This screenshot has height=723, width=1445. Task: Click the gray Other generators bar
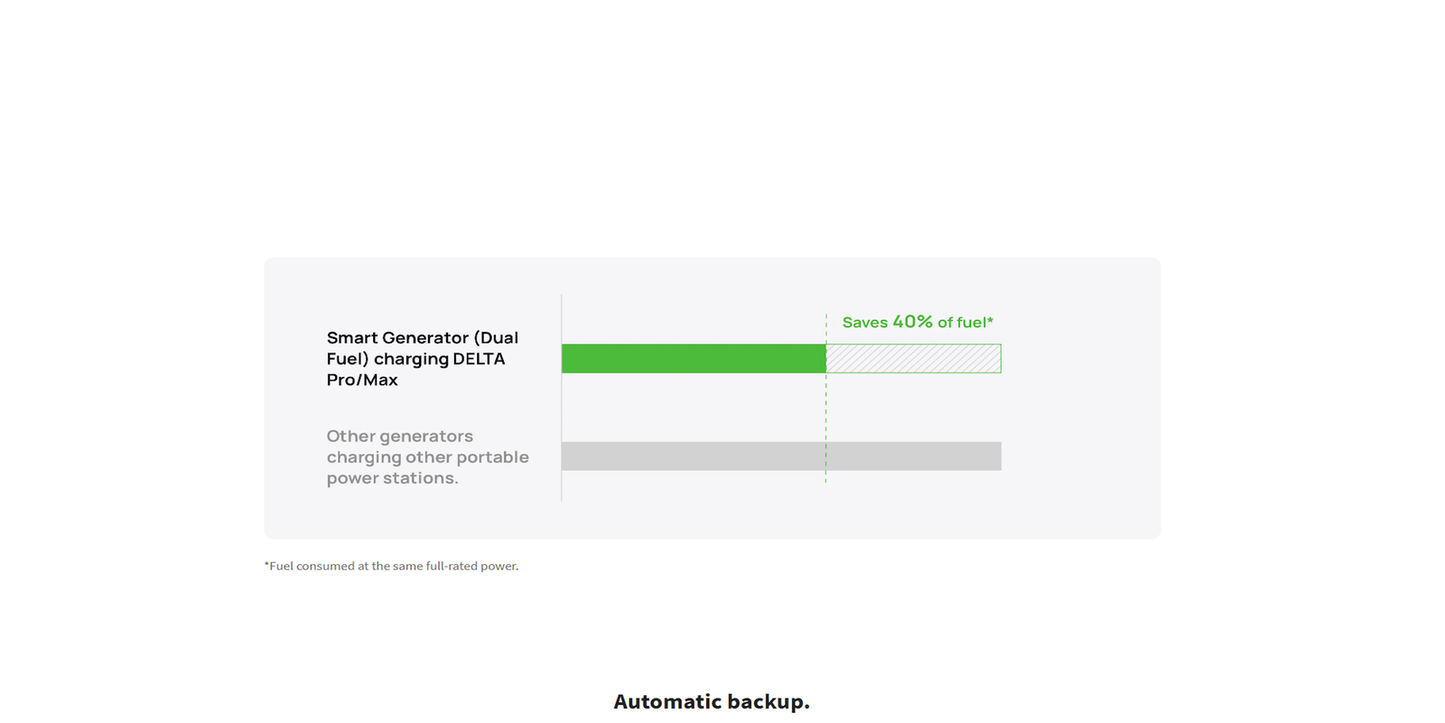point(781,456)
